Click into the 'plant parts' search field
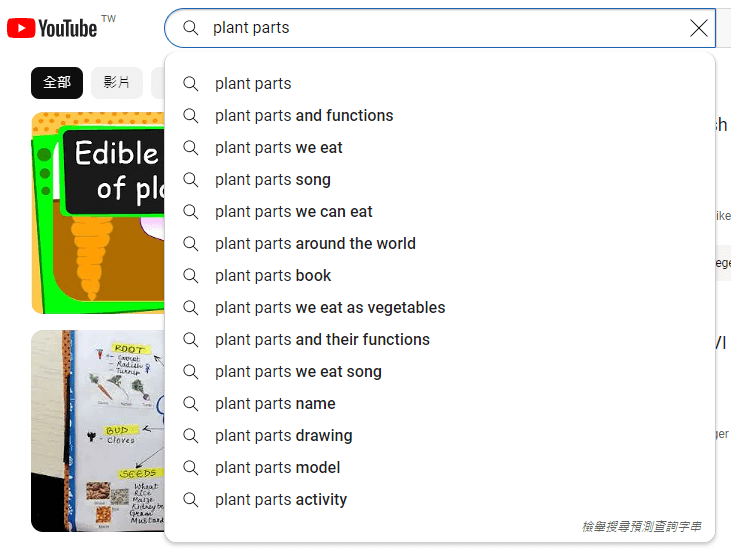Screen dimensions: 731x548 pos(440,28)
